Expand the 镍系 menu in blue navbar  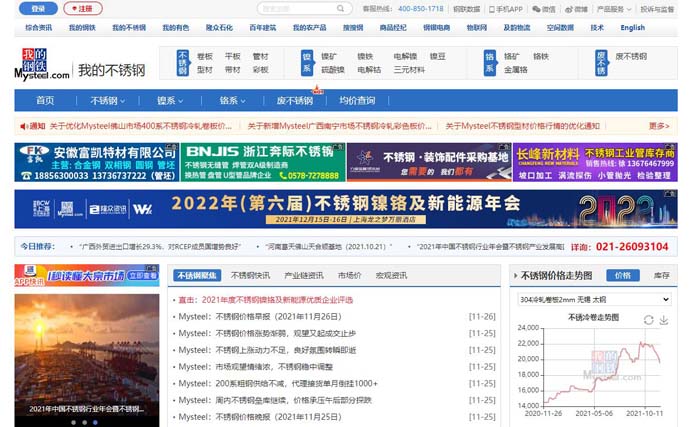(170, 101)
